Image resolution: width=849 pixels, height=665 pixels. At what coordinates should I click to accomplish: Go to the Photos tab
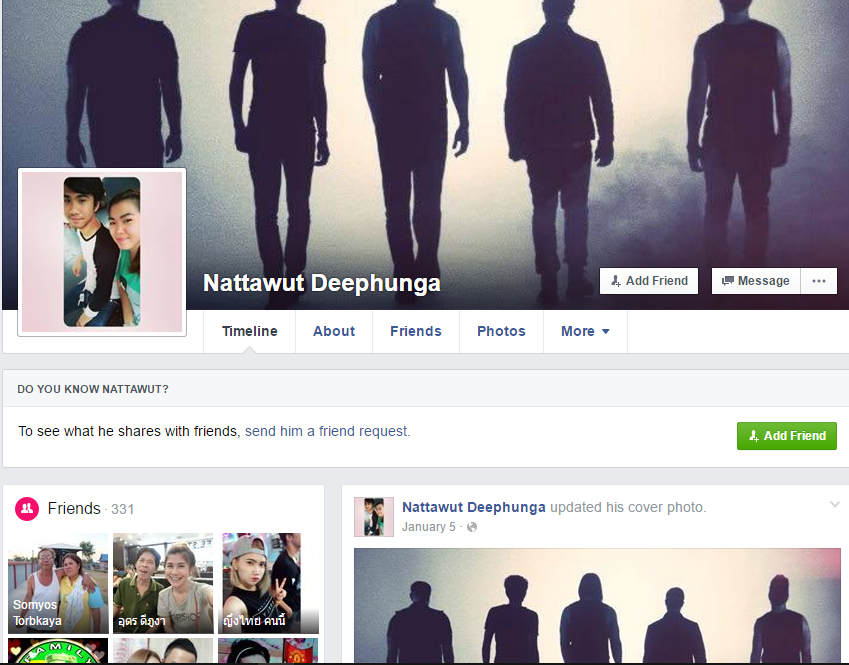point(501,331)
